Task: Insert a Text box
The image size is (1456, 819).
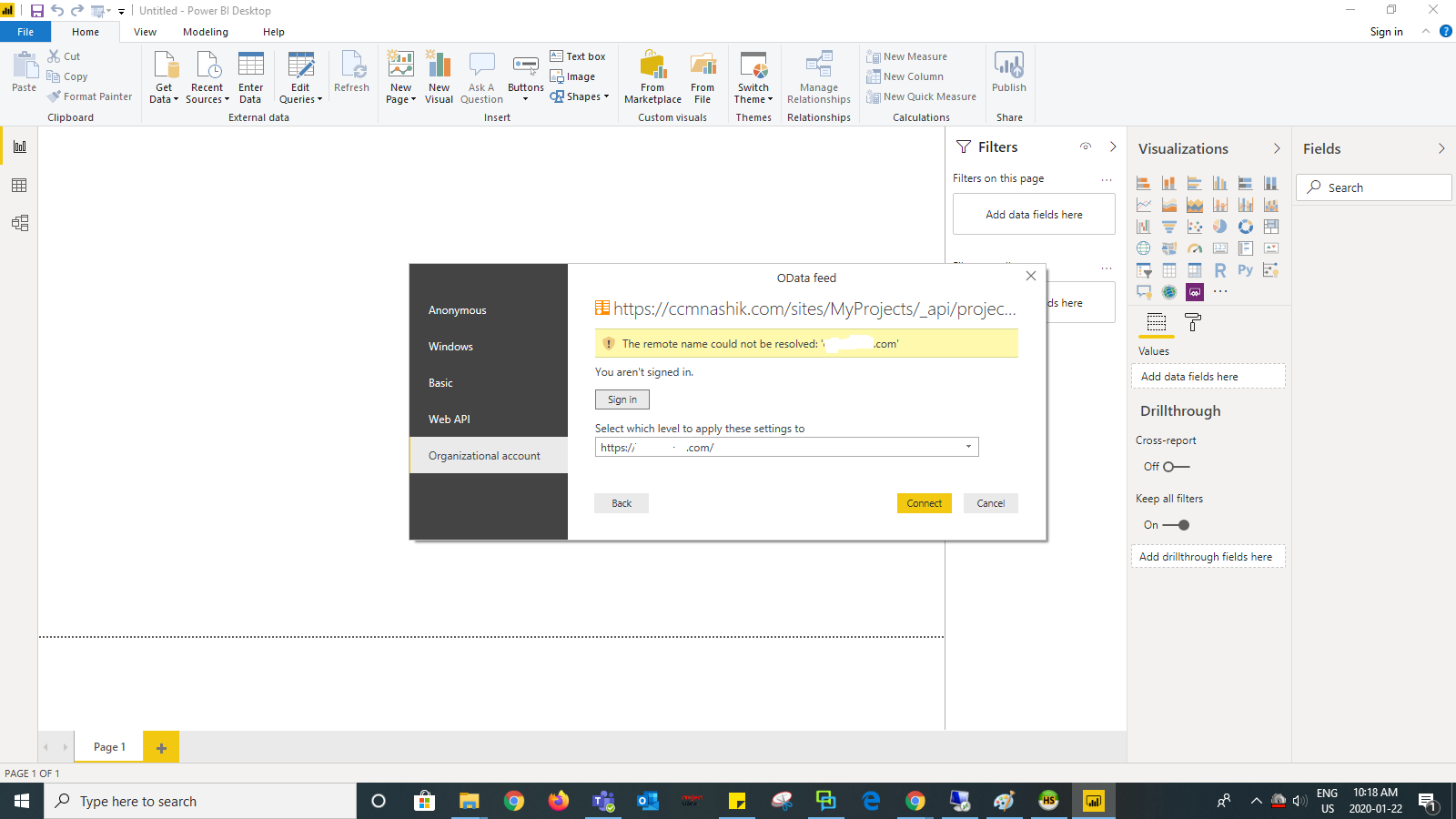Action: (578, 56)
